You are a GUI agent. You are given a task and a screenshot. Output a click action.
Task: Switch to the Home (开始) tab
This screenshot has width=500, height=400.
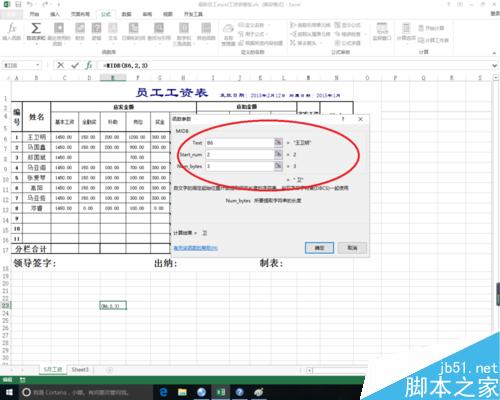(x=34, y=14)
